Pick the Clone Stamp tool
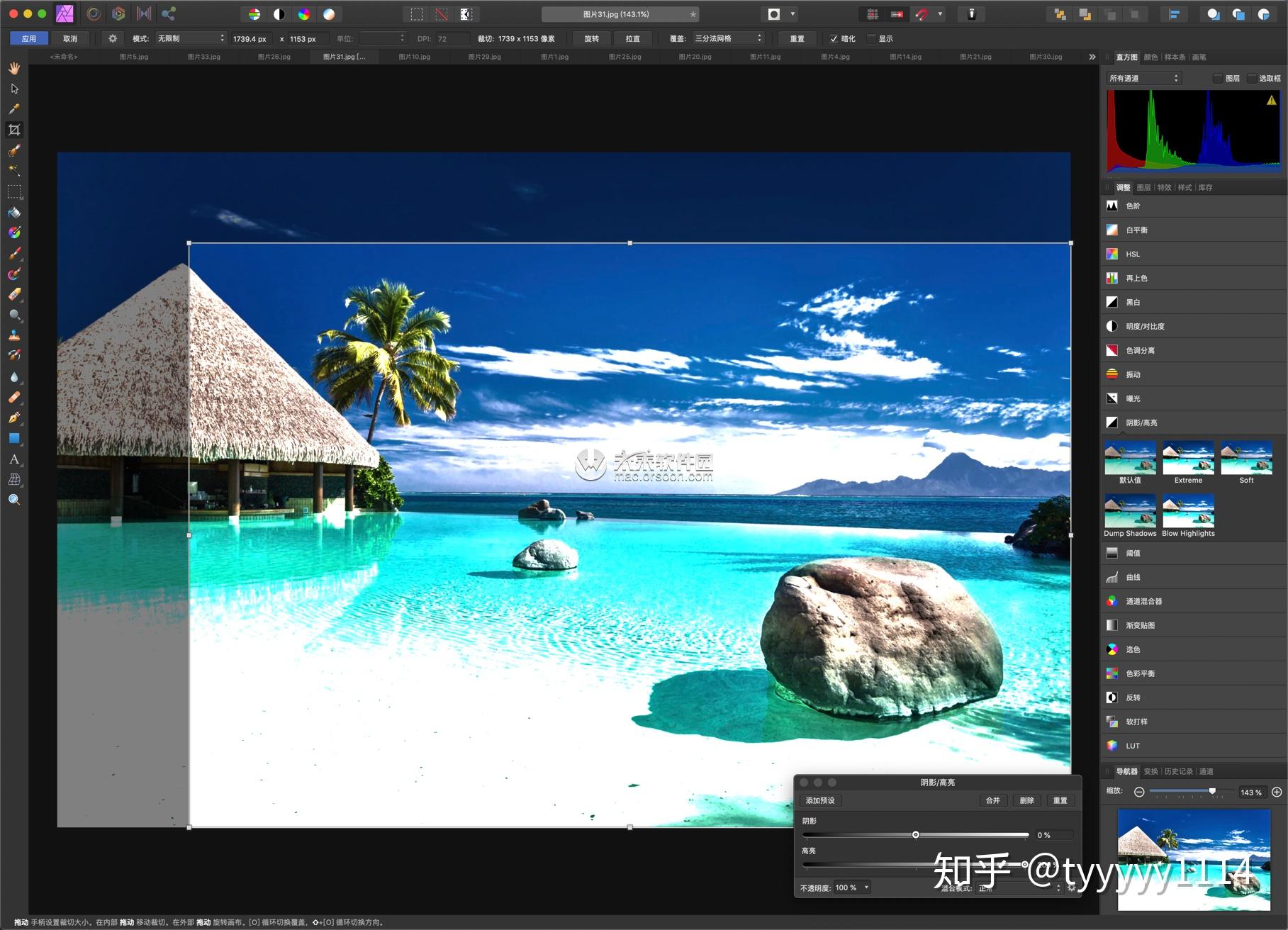This screenshot has width=1288, height=930. pos(14,335)
